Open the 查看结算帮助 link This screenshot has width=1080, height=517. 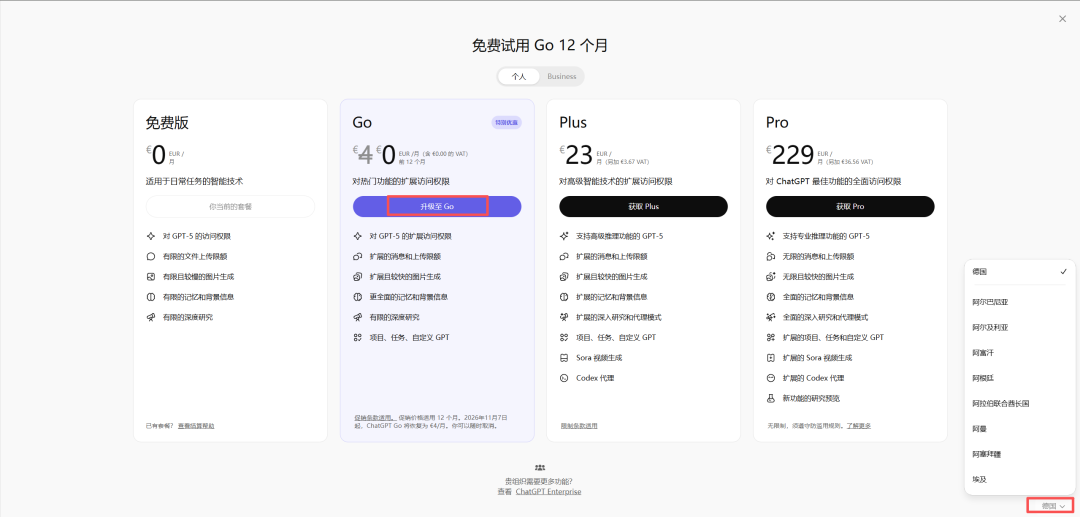coord(196,426)
